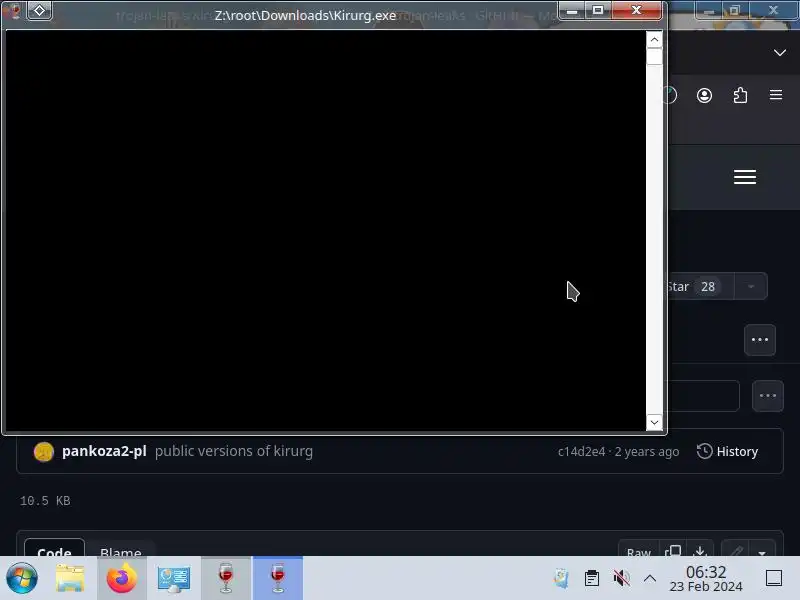Click the scroll down arrow in Kirurg.exe
800x600 pixels.
[654, 422]
